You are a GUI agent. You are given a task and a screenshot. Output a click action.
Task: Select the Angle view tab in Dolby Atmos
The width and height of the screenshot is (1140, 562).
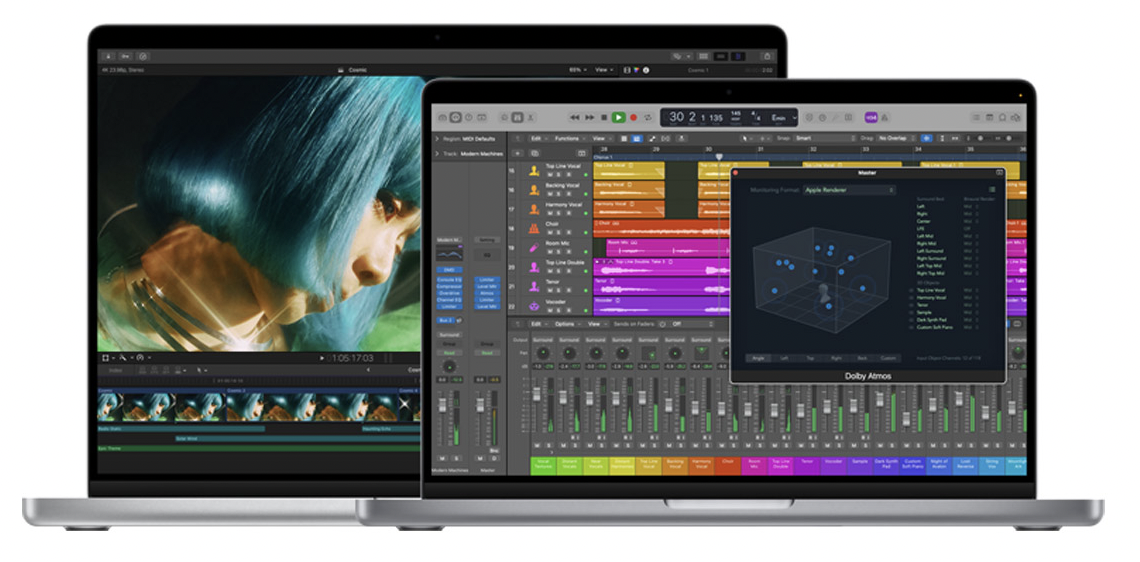758,358
